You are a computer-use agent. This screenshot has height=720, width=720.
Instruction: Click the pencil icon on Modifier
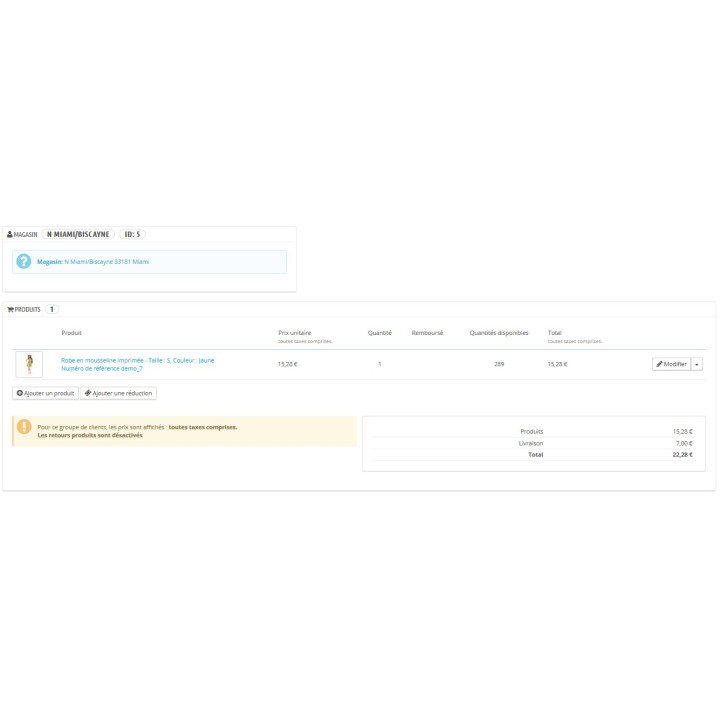(659, 364)
